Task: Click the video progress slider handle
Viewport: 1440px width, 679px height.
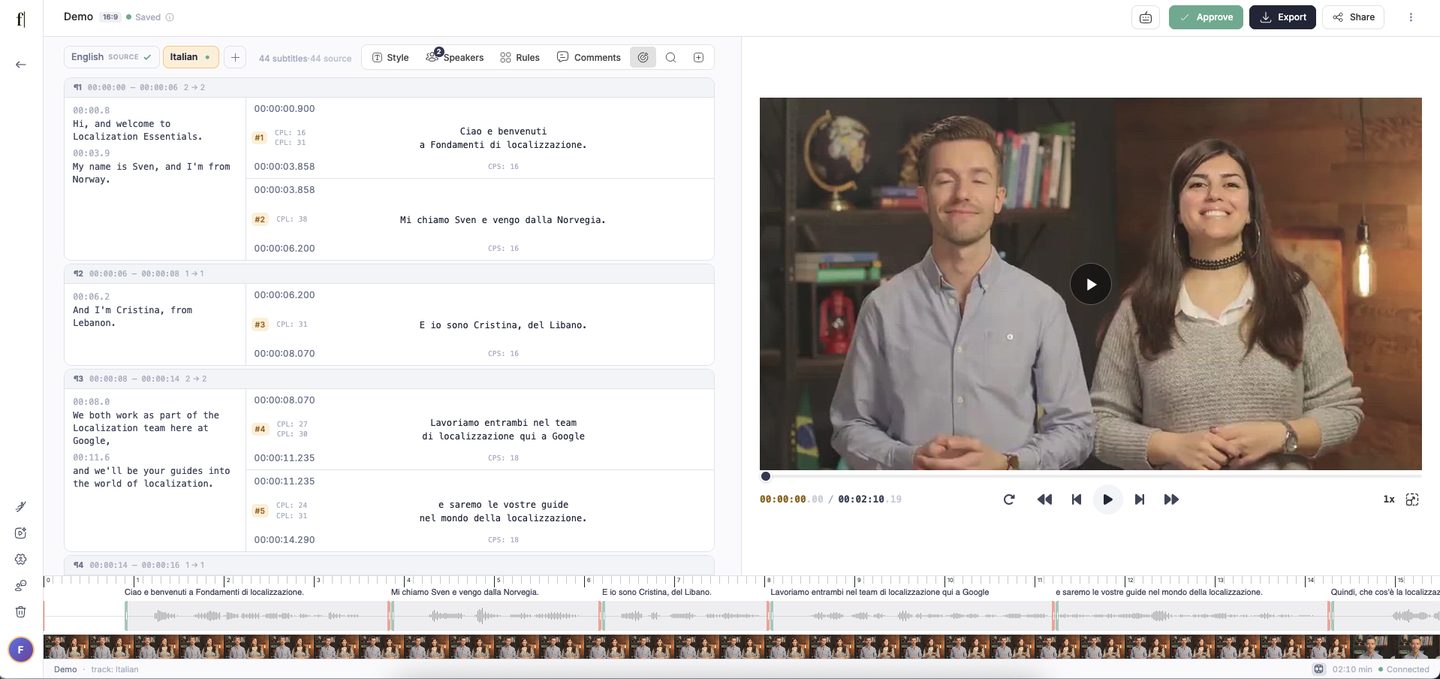Action: [x=765, y=477]
